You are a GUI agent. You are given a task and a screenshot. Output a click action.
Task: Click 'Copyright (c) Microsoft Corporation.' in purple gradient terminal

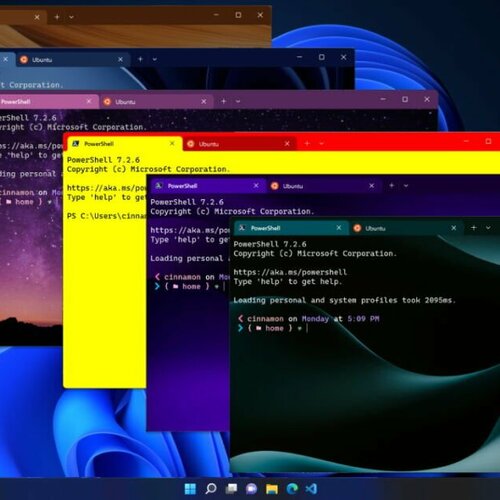click(232, 212)
